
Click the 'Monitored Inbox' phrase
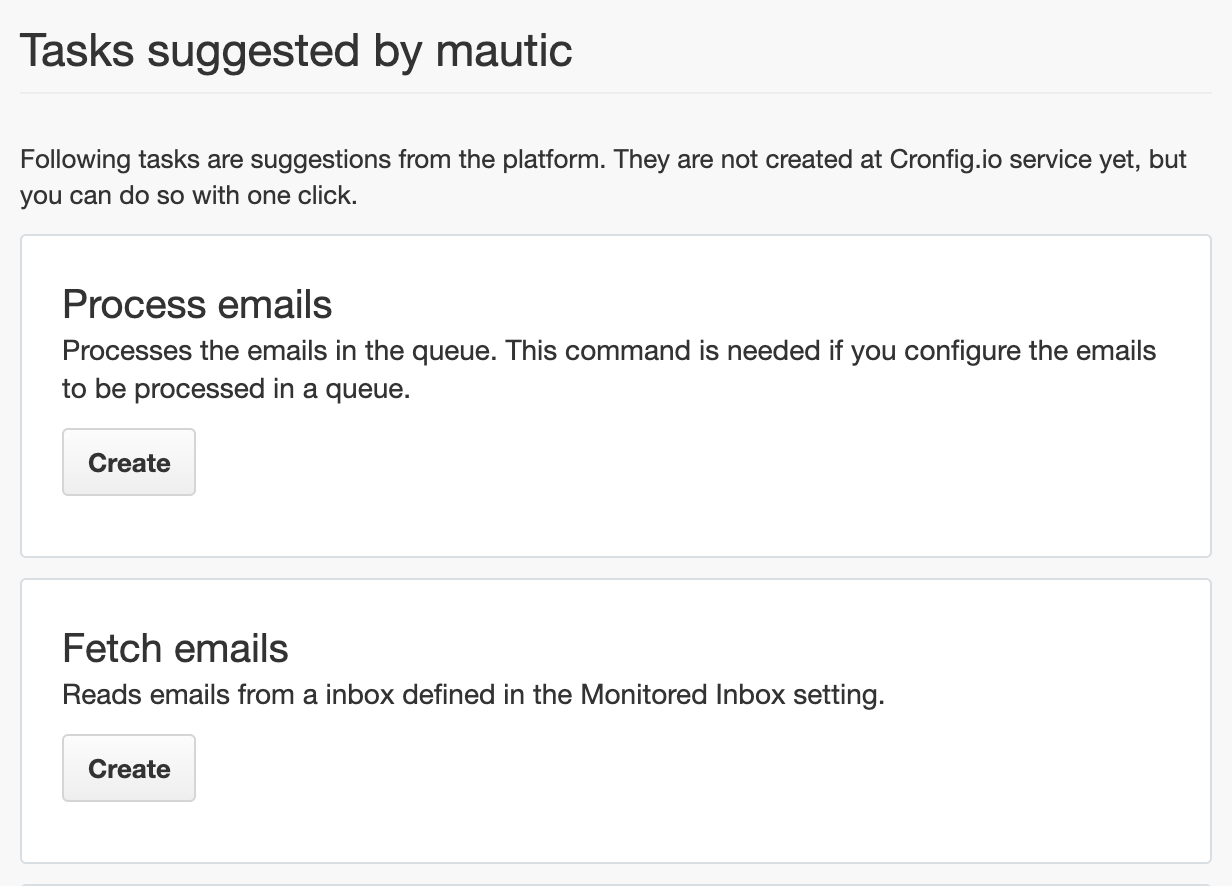[683, 694]
